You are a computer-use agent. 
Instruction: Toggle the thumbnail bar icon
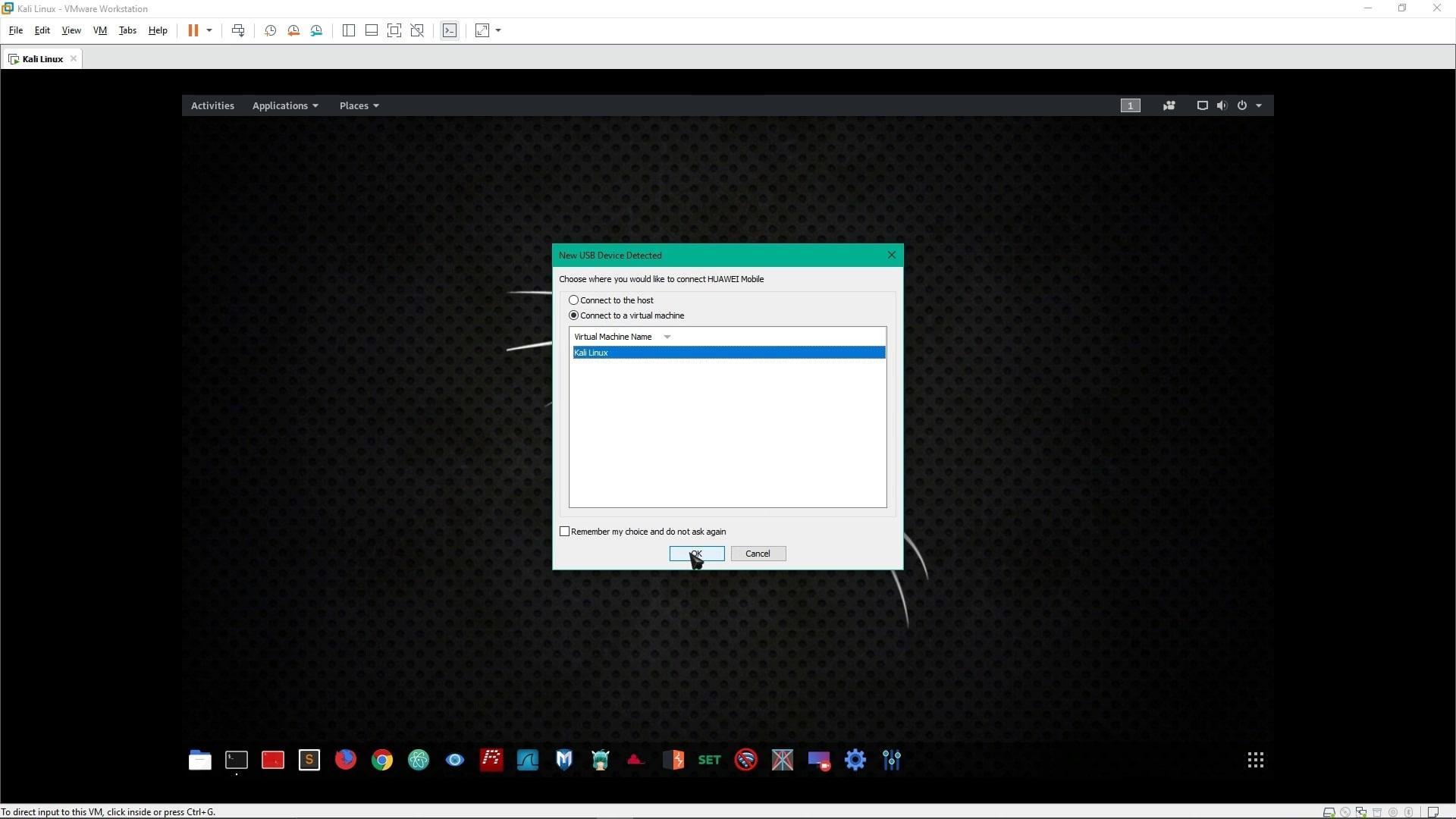pyautogui.click(x=372, y=30)
